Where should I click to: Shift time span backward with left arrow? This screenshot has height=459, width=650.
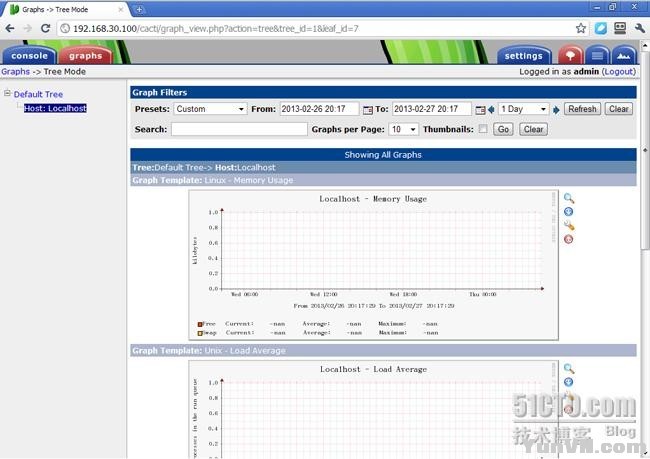[491, 109]
